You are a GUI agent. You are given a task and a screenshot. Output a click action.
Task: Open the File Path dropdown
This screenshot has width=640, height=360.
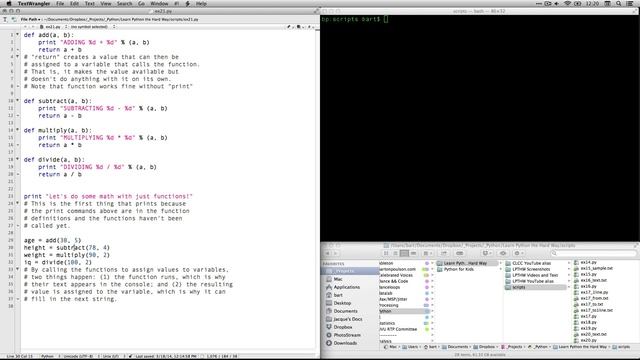click(x=30, y=19)
